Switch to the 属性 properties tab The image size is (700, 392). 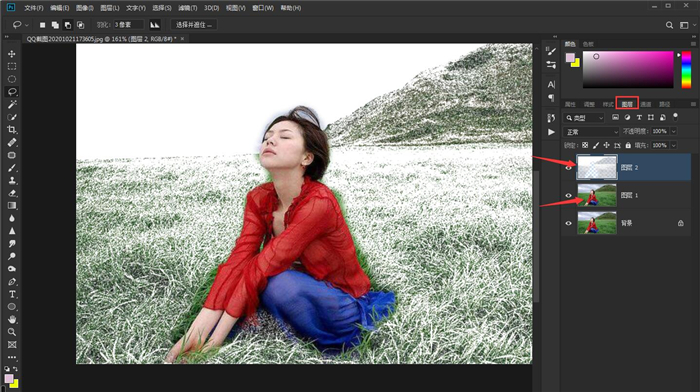pos(570,104)
